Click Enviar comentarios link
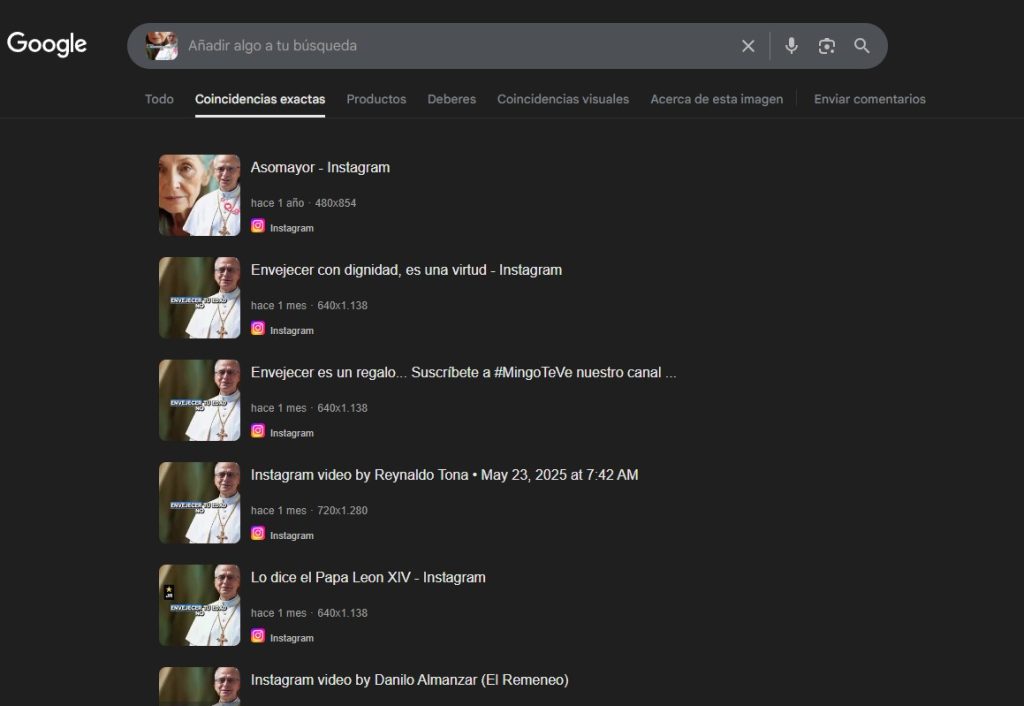 [x=869, y=99]
